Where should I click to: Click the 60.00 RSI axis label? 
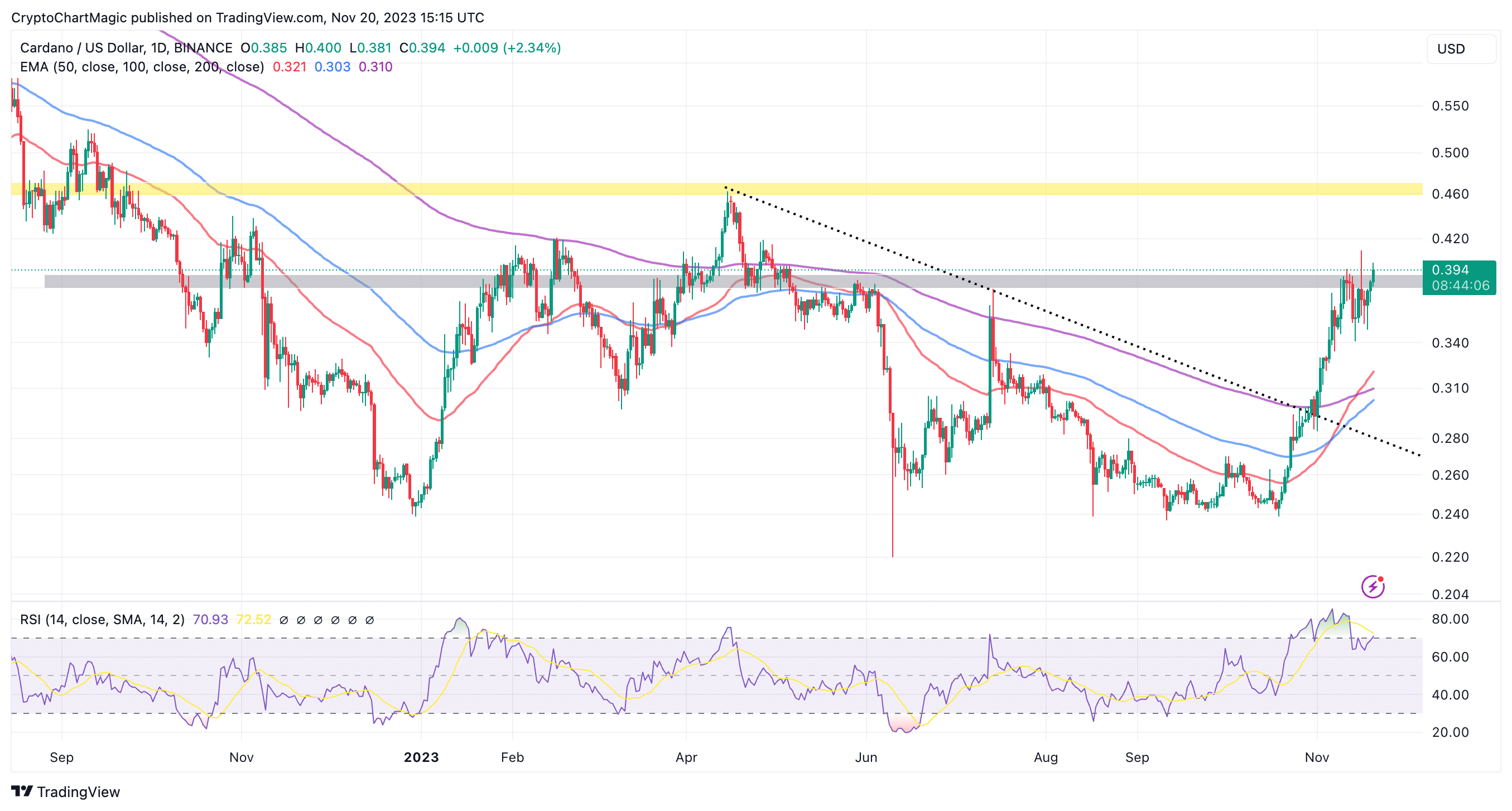(1451, 657)
